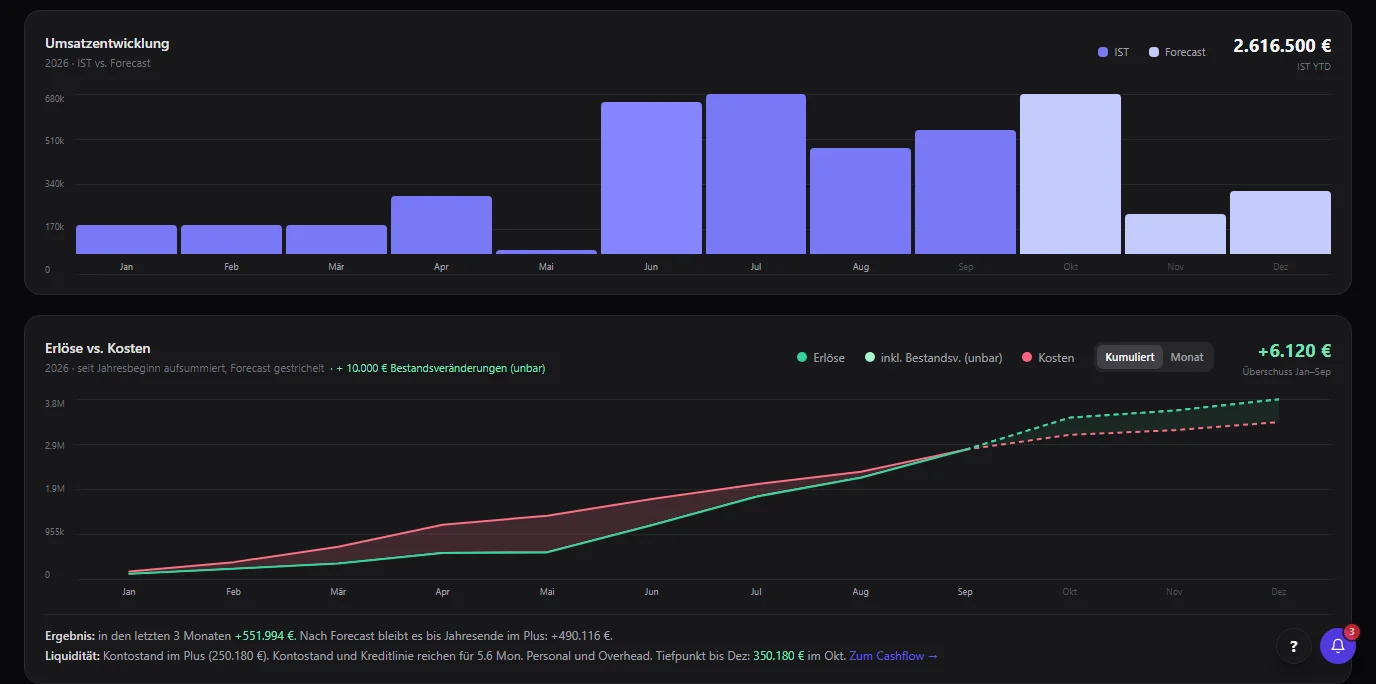Click the Umsatzentwicklung chart title

point(107,44)
